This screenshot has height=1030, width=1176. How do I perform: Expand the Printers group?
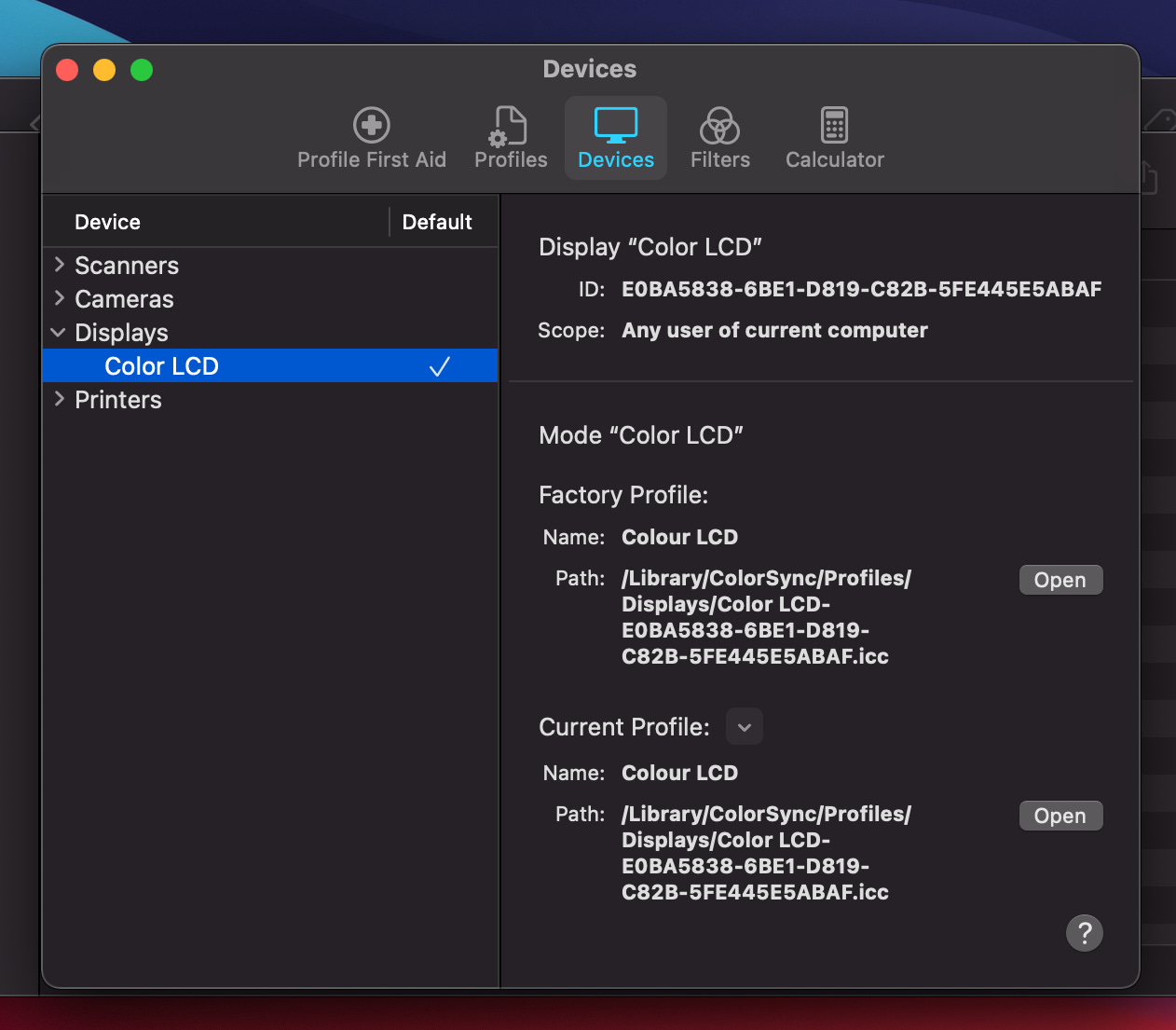click(x=59, y=399)
